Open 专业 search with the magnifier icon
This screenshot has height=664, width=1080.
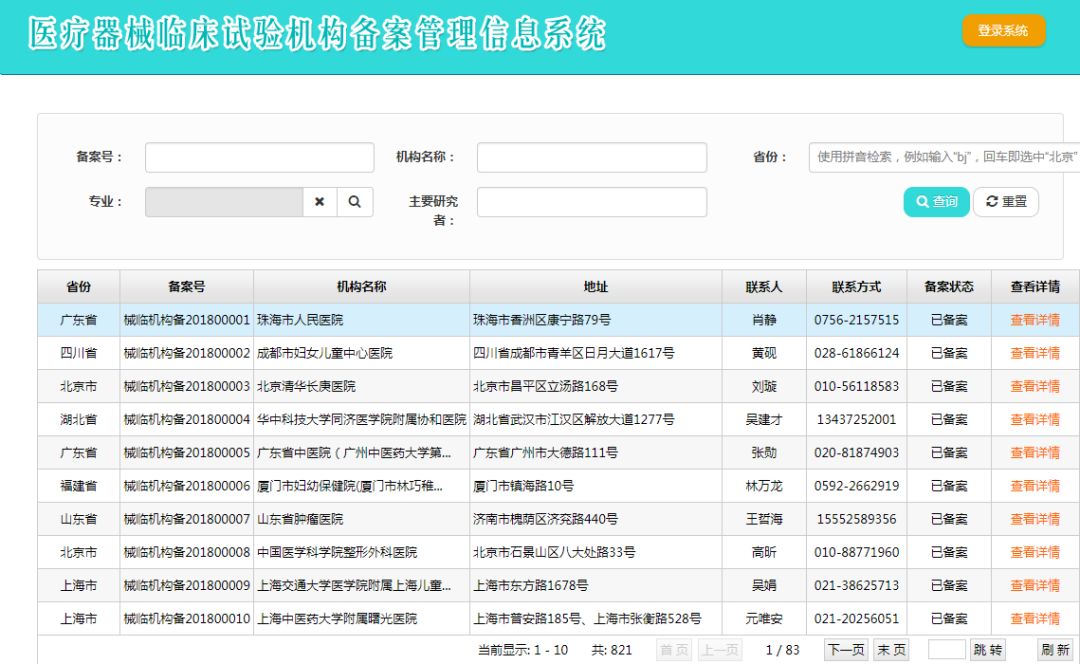tap(355, 202)
